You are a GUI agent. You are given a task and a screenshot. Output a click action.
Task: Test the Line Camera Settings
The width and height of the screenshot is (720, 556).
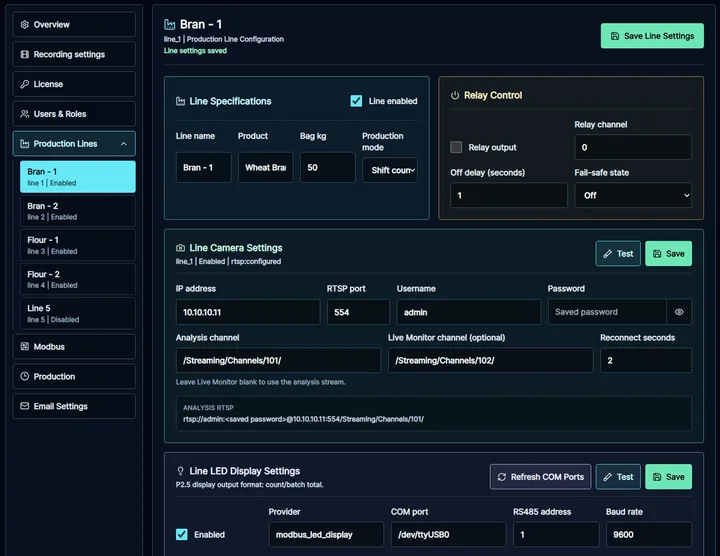tap(618, 254)
